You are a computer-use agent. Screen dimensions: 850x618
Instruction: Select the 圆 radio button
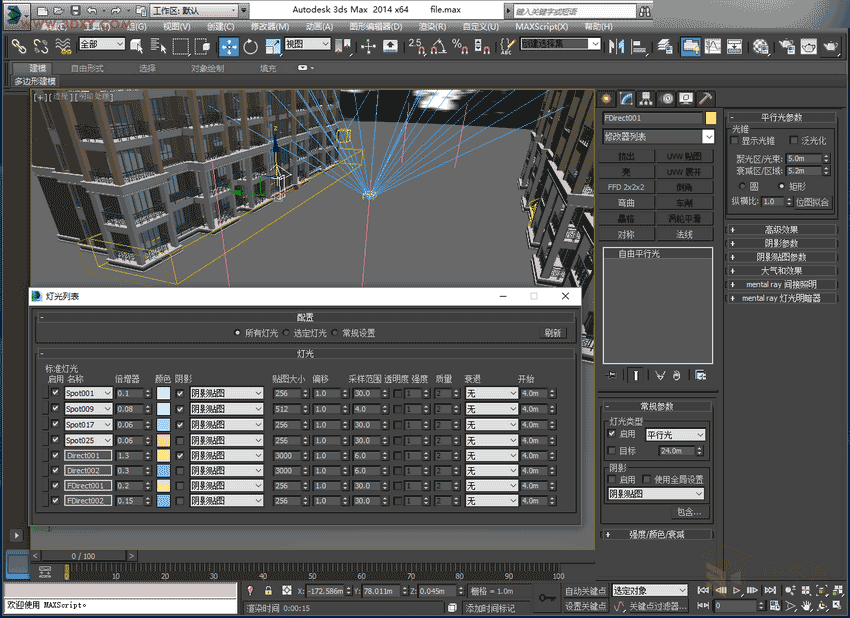click(742, 186)
